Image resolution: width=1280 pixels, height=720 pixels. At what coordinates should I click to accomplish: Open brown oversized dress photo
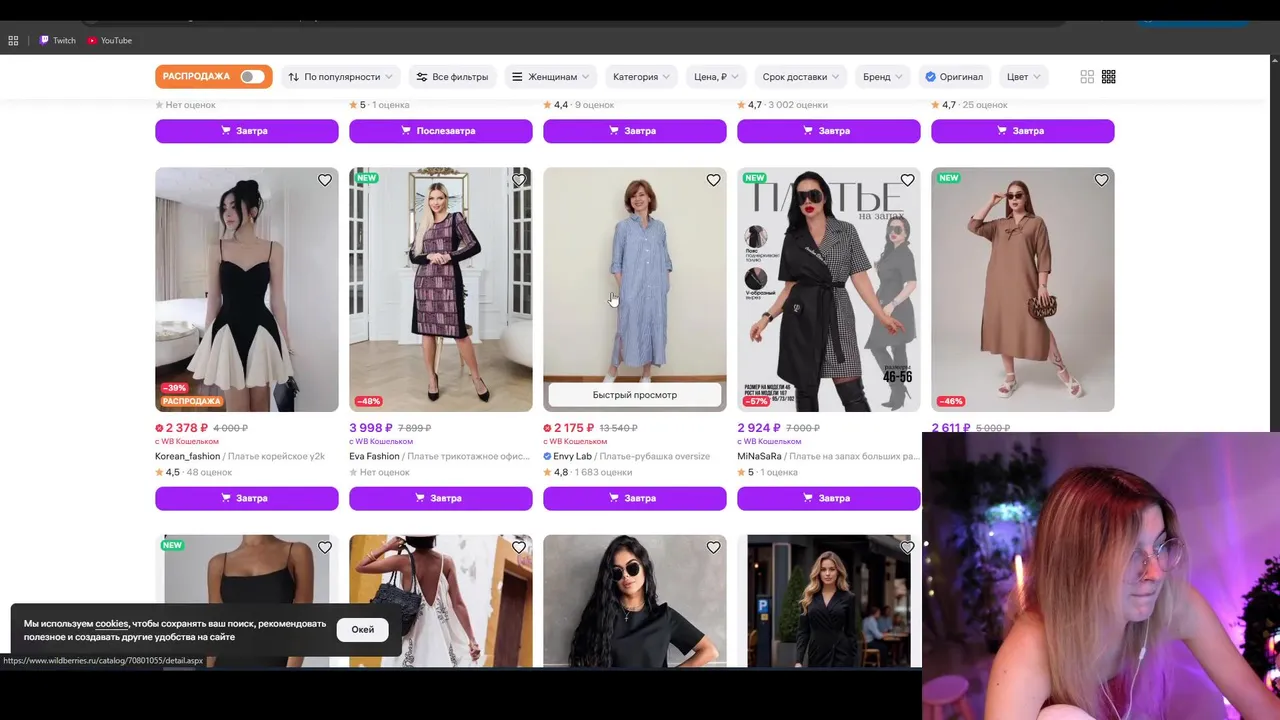point(1023,289)
